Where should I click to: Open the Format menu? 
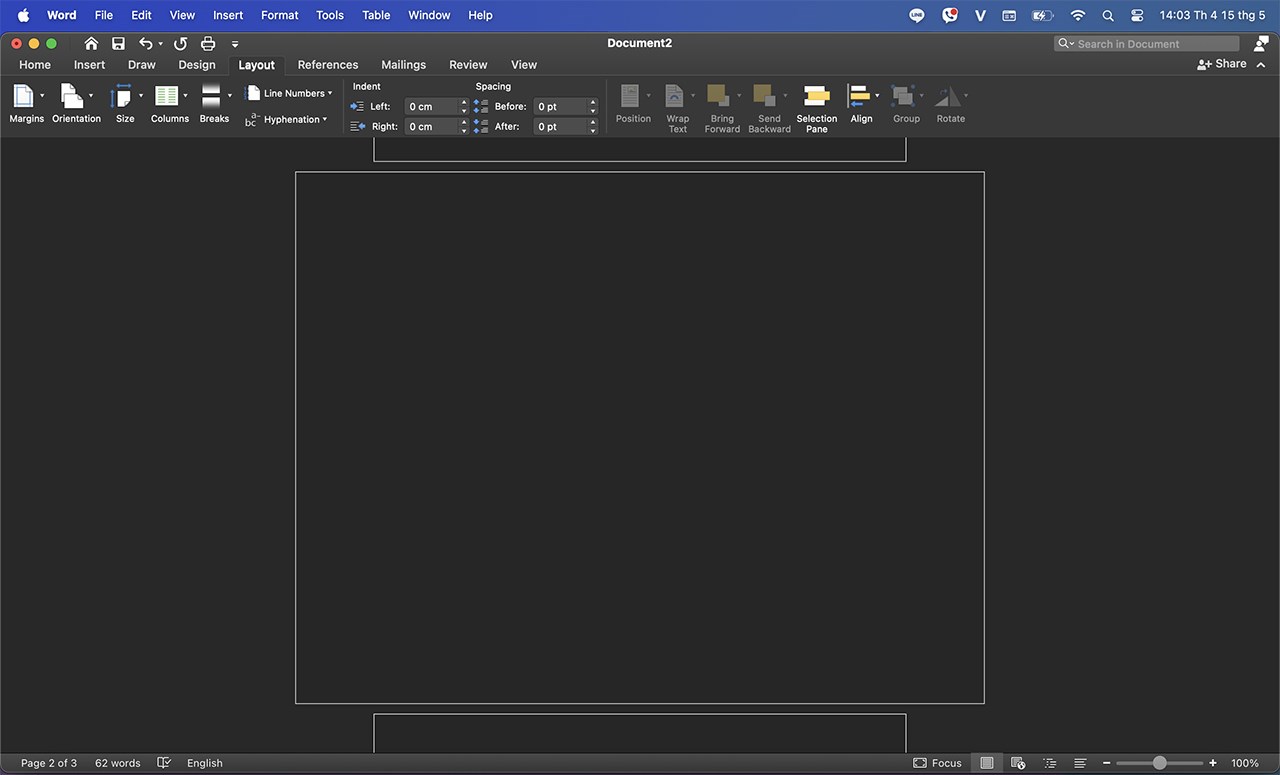pyautogui.click(x=280, y=15)
